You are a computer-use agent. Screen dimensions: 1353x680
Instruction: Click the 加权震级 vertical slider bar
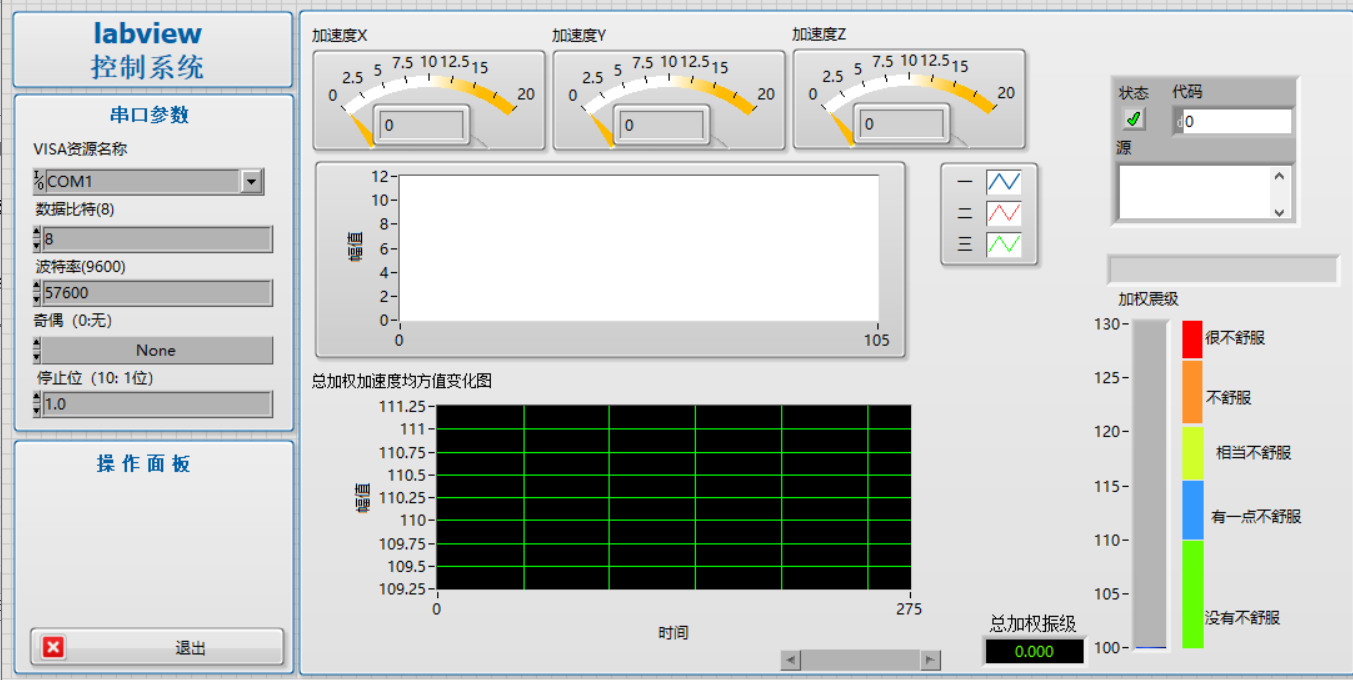tap(1150, 485)
